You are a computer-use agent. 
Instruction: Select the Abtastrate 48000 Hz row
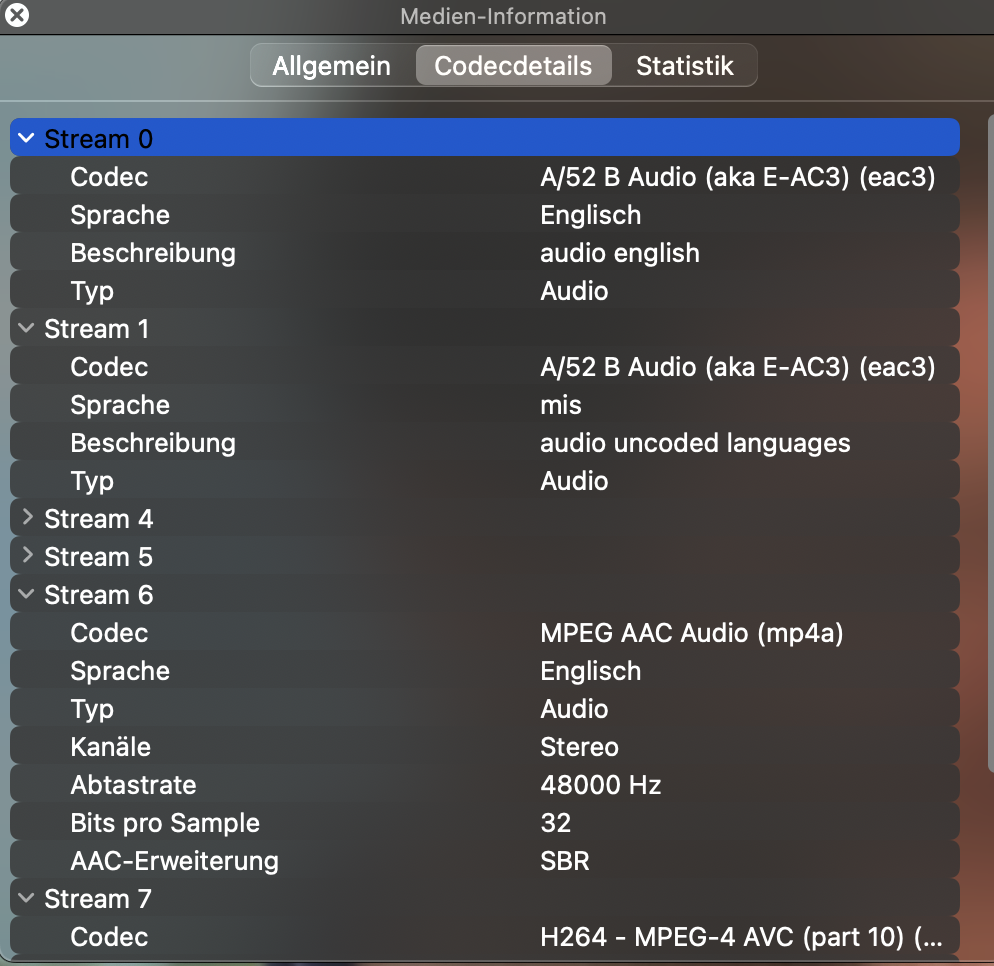pos(485,785)
